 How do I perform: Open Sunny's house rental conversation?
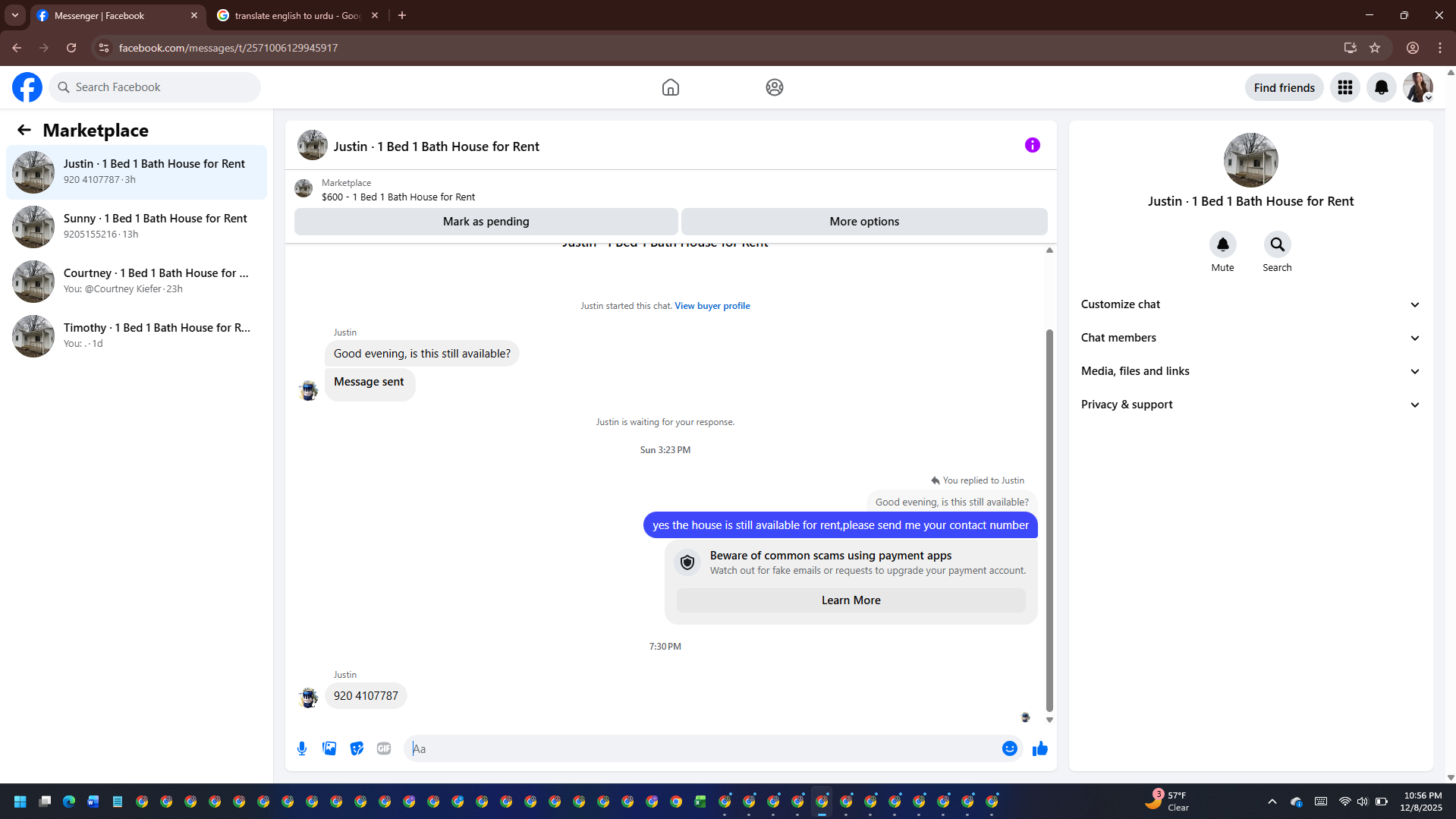(x=137, y=227)
